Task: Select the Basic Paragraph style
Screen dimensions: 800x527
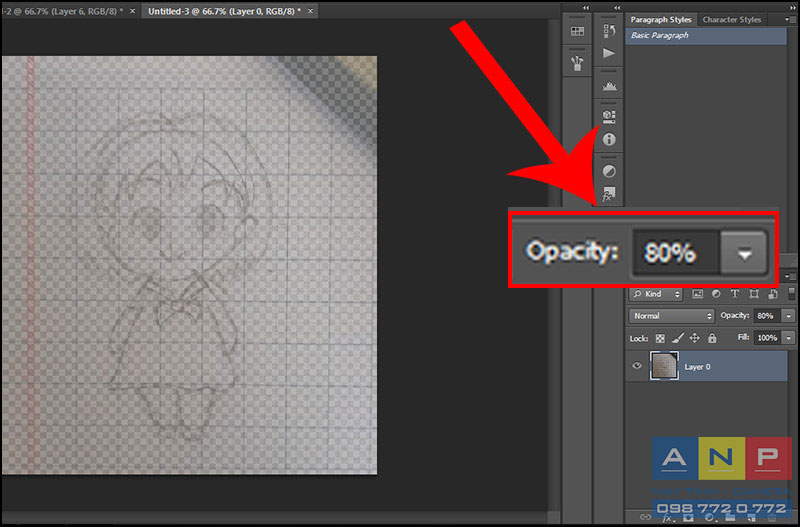Action: pyautogui.click(x=706, y=36)
